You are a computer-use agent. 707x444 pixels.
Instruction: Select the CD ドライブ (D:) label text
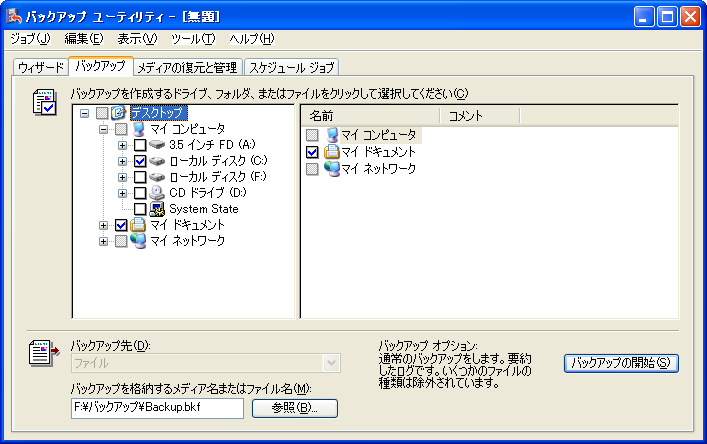pyautogui.click(x=208, y=193)
